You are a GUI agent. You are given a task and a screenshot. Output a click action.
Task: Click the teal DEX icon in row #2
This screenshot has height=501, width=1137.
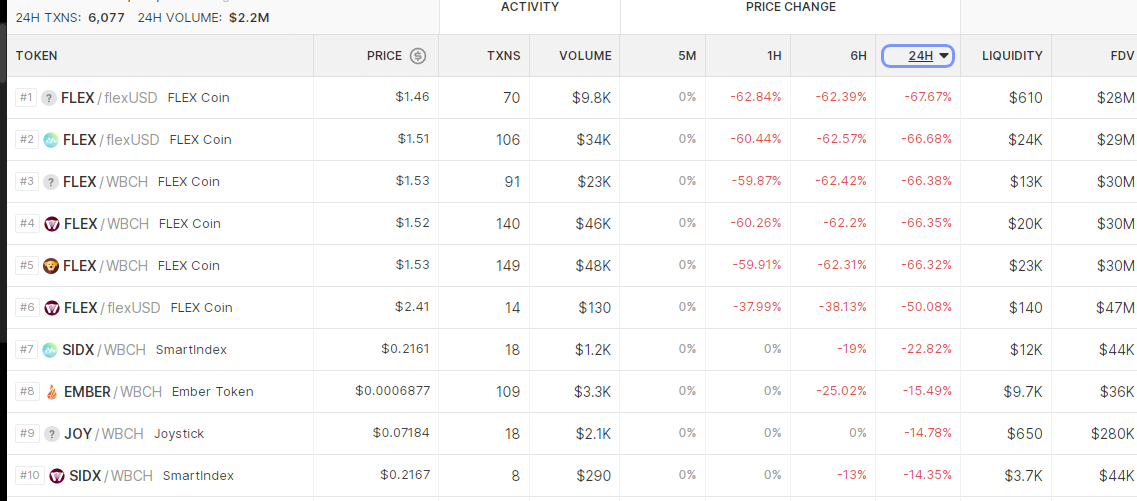[51, 140]
